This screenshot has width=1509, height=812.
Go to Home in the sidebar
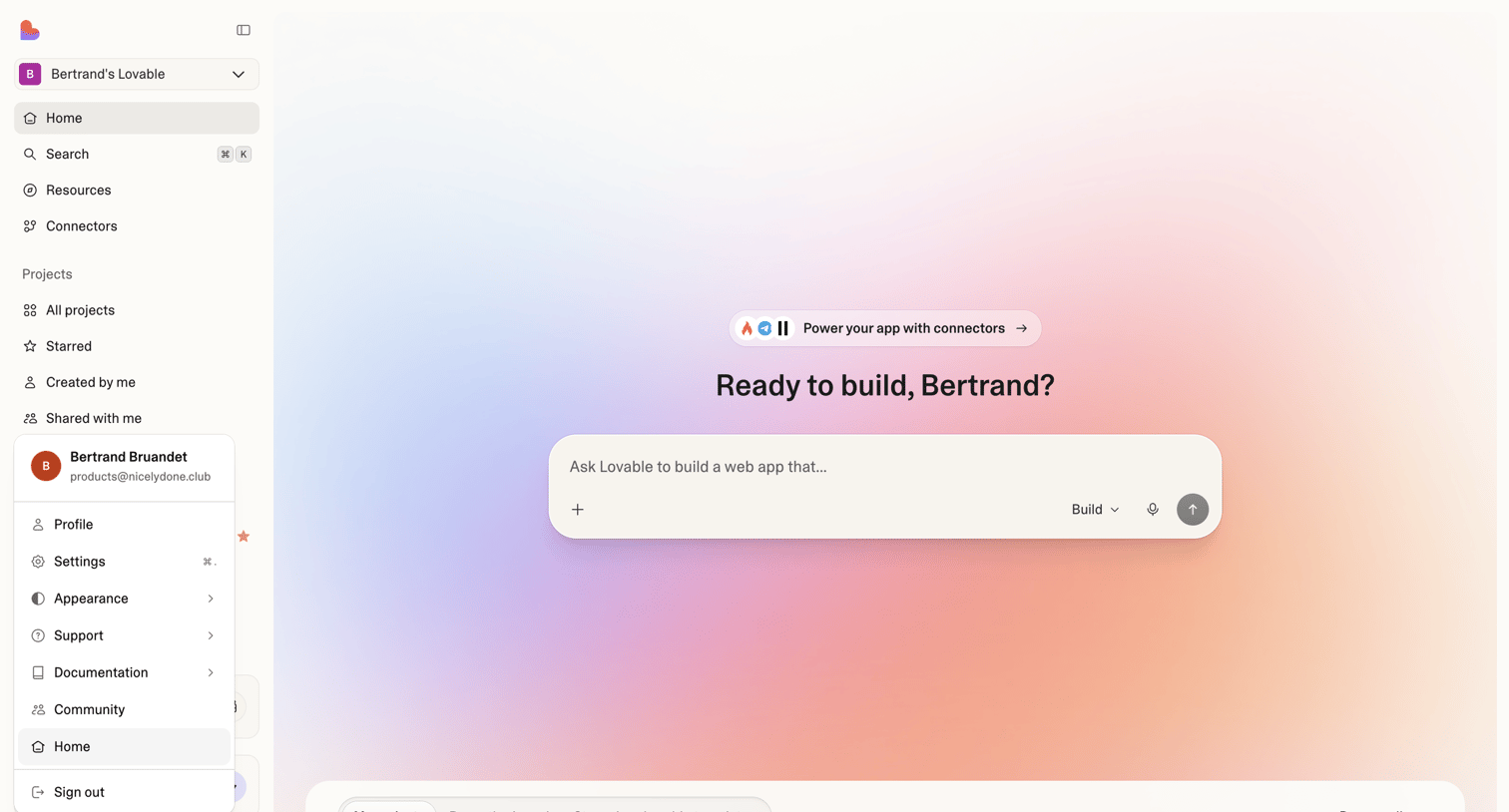[137, 118]
